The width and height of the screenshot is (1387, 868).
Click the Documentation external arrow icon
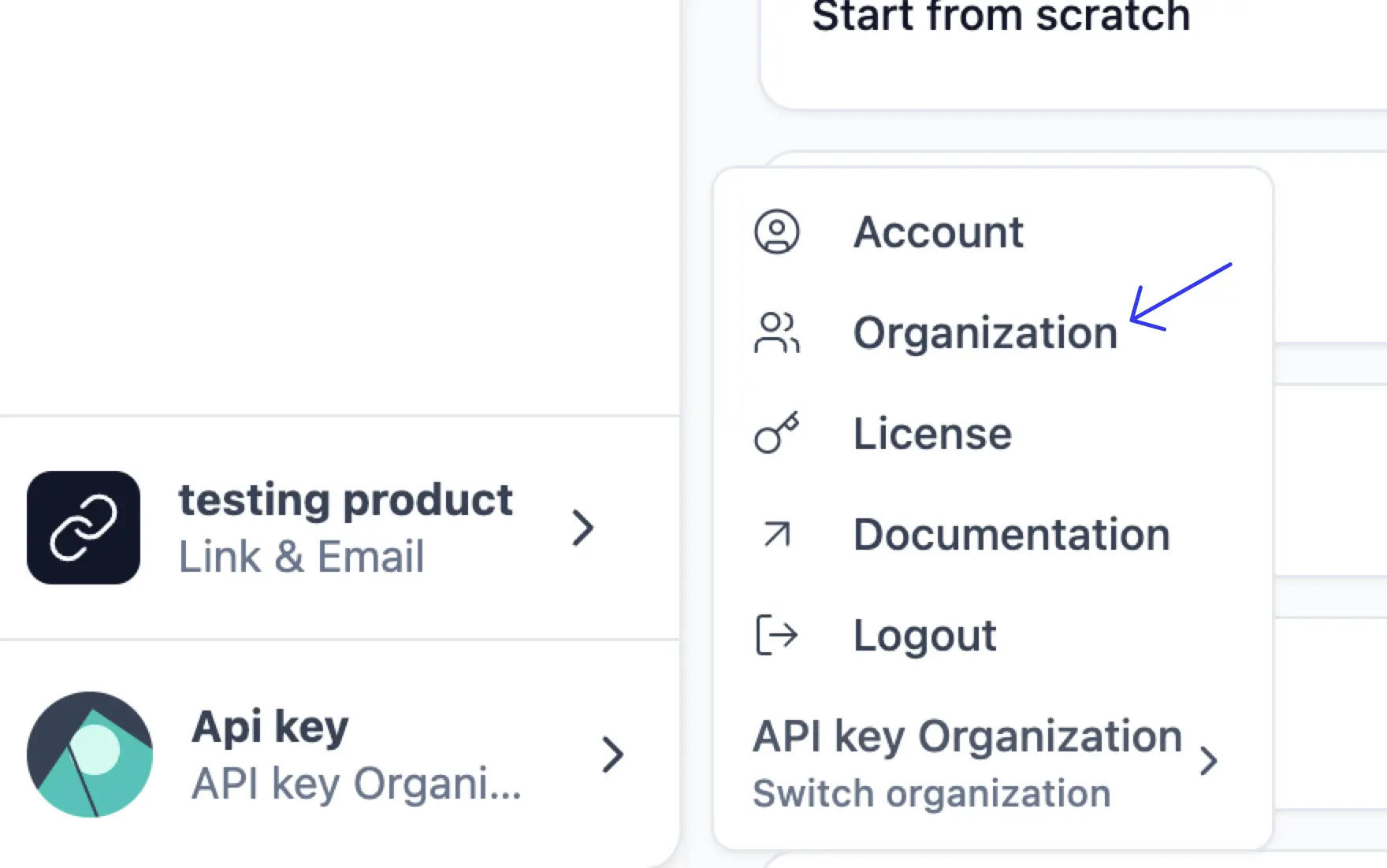[777, 534]
